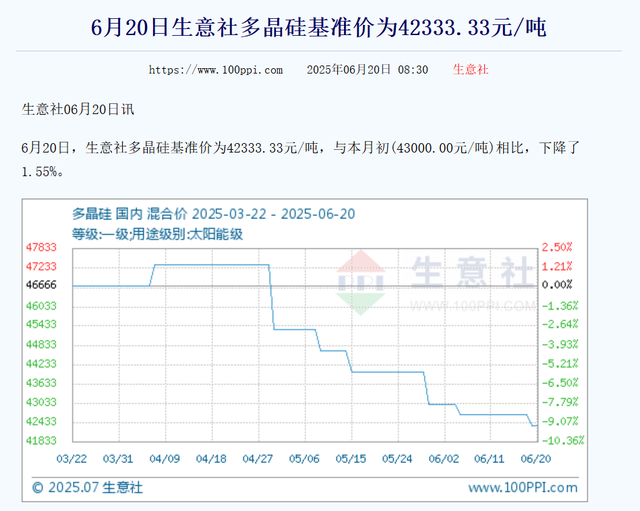The width and height of the screenshot is (640, 511).
Task: Click the 43633 y-axis price label
Action: [x=41, y=383]
